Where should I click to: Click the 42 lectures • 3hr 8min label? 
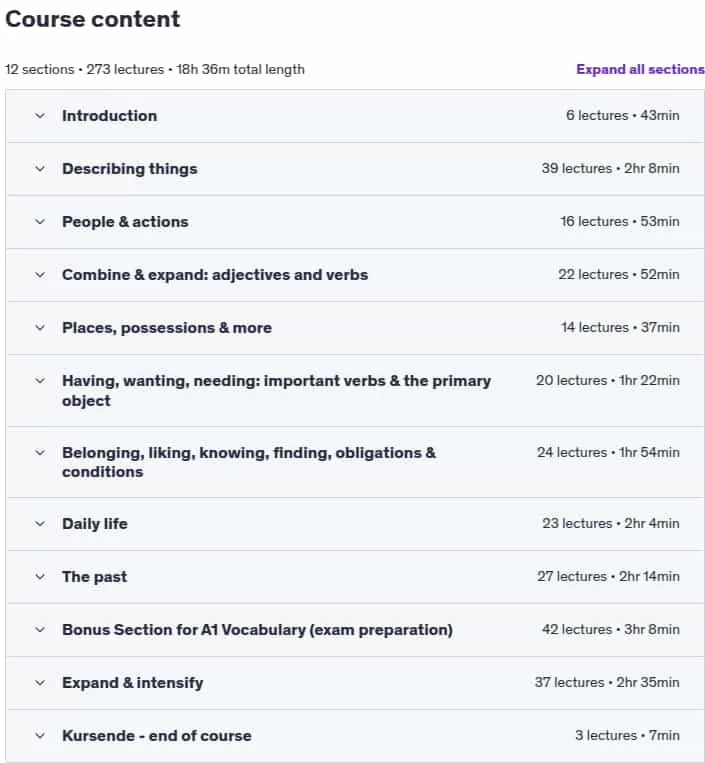tap(611, 630)
